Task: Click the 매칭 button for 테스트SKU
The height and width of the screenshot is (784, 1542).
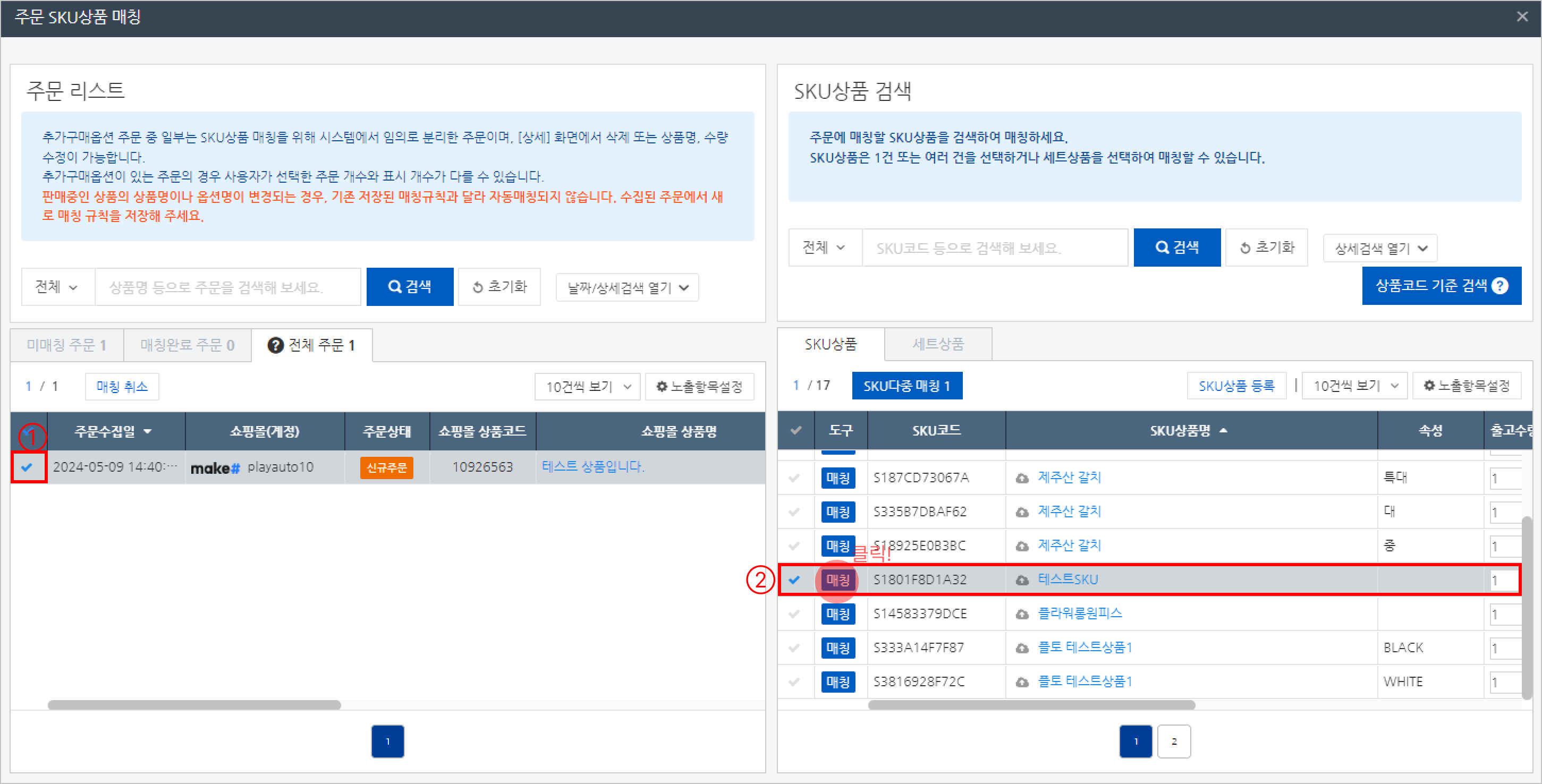Action: (837, 580)
